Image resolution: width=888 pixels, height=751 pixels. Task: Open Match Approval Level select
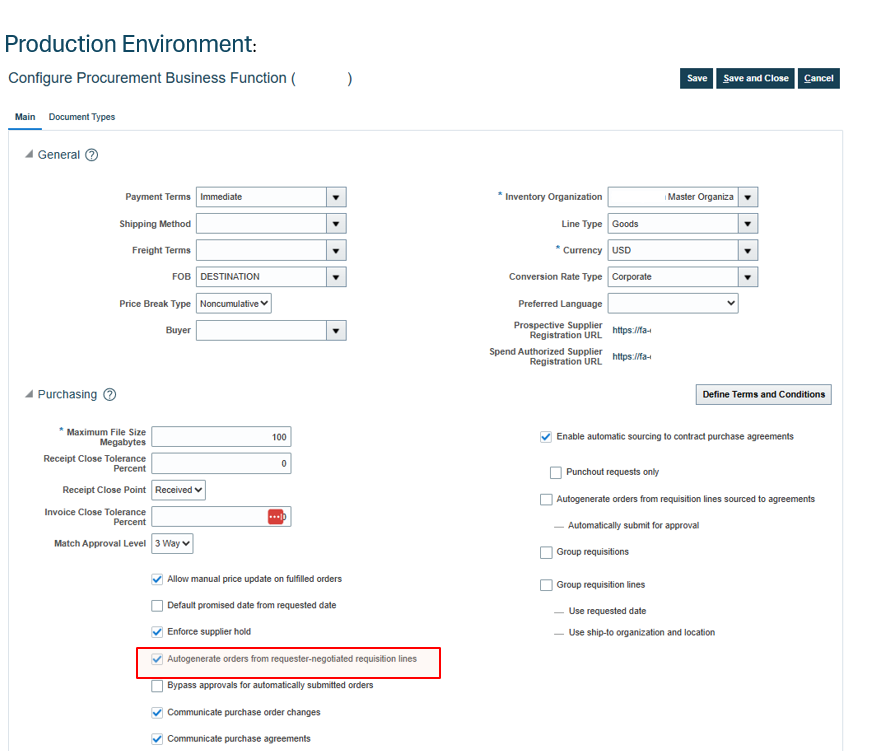(172, 543)
